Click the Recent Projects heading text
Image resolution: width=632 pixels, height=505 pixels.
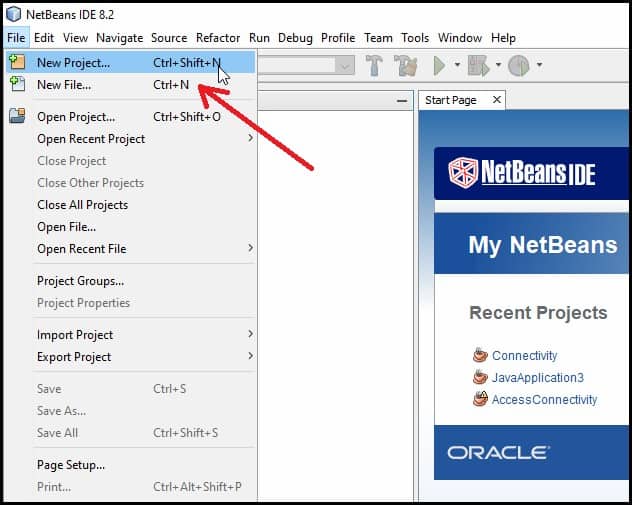point(538,313)
